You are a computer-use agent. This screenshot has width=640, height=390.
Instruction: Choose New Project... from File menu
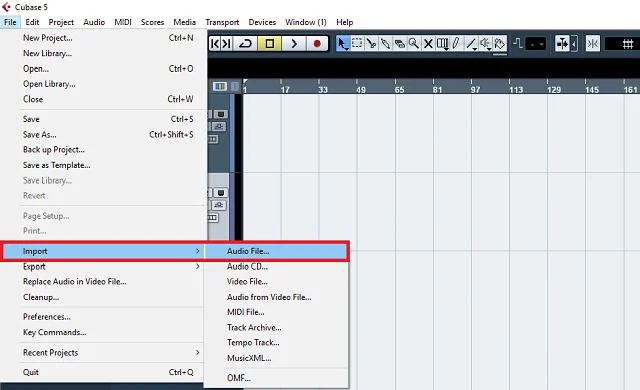102,38
